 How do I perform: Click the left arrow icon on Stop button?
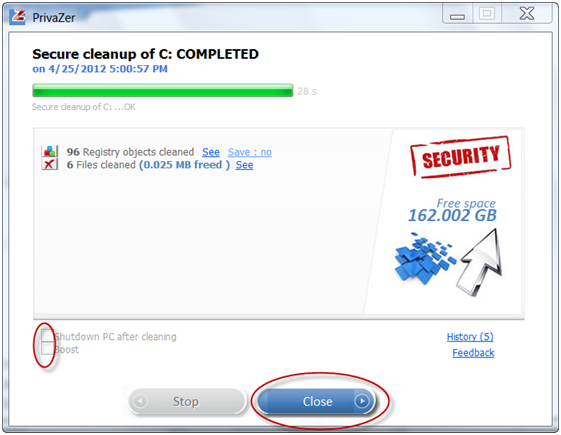click(140, 401)
